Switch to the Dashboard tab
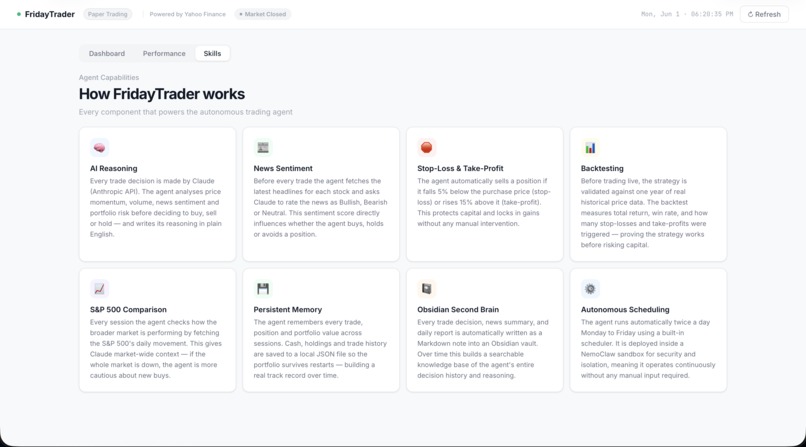The image size is (806, 447). click(106, 53)
